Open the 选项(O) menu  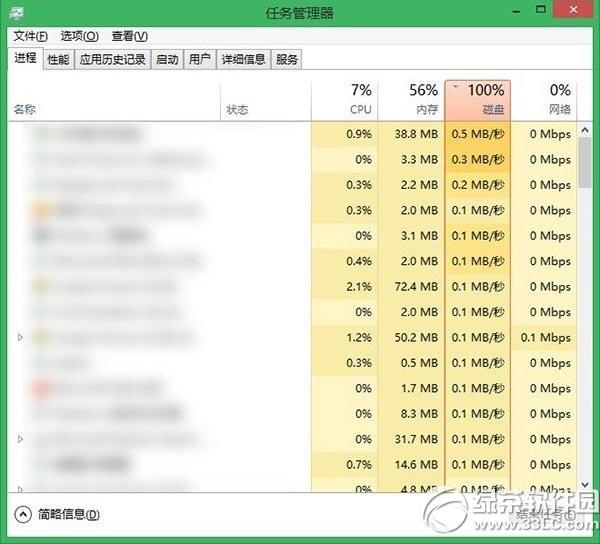[80, 36]
